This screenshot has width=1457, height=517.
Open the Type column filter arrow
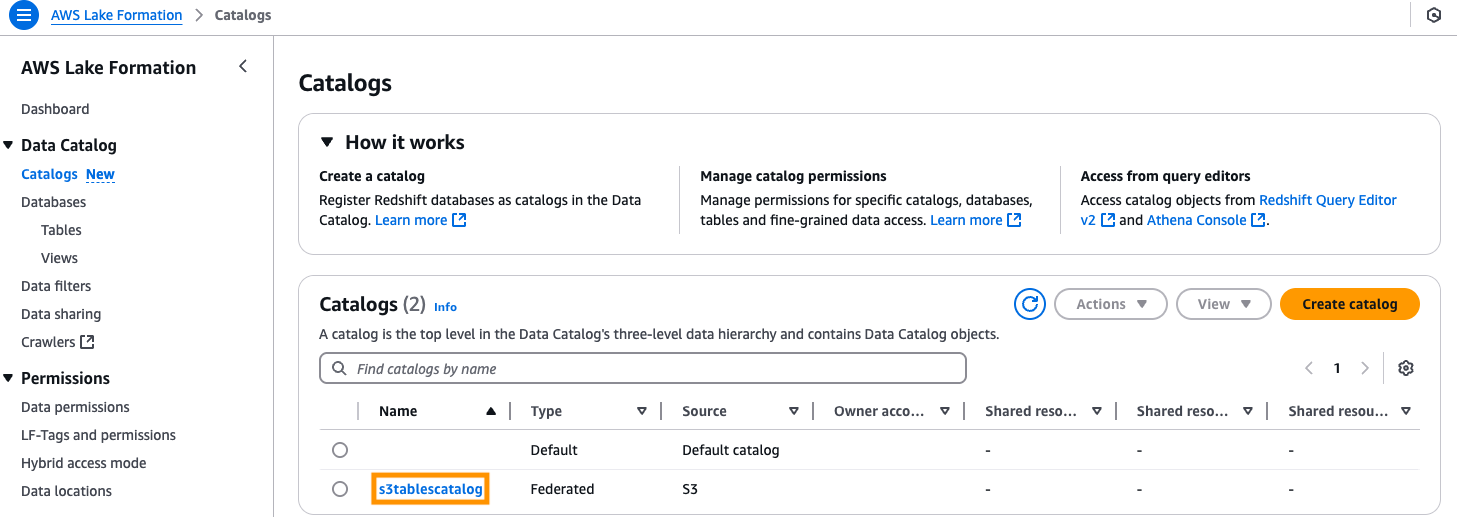642,411
